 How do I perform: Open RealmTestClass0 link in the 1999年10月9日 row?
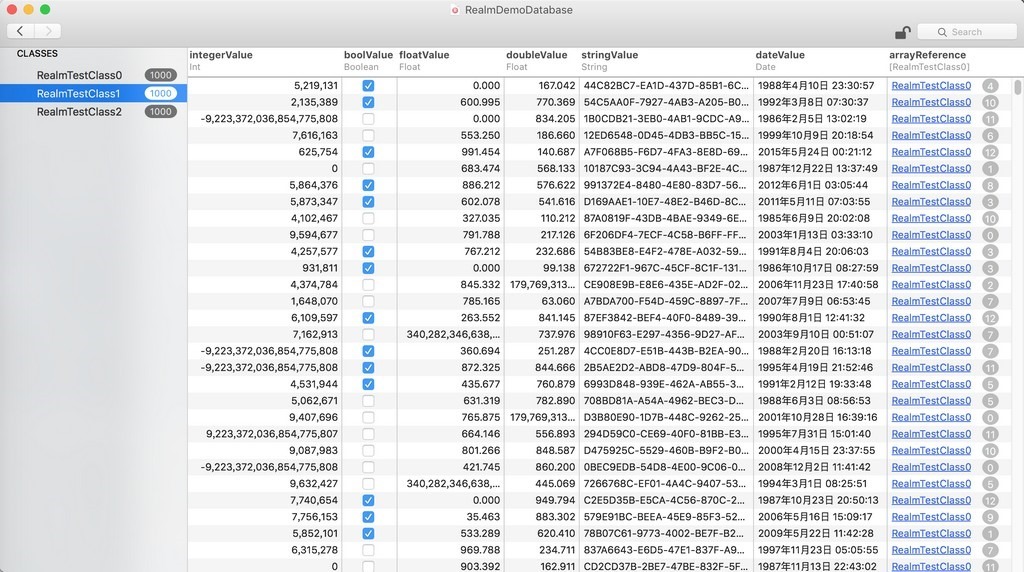pyautogui.click(x=931, y=135)
